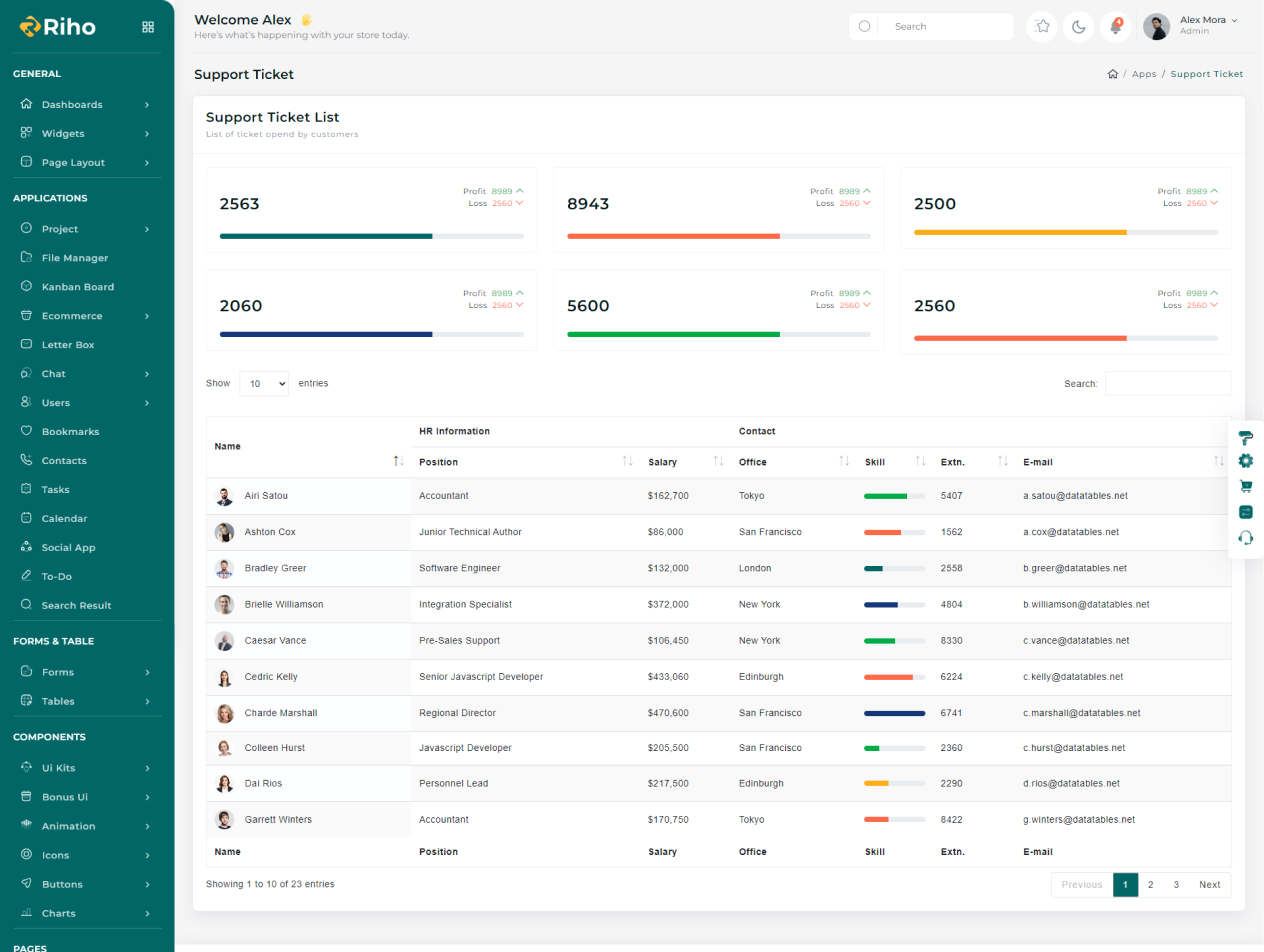This screenshot has width=1264, height=952.
Task: Toggle dark mode with moon icon
Action: 1079,27
